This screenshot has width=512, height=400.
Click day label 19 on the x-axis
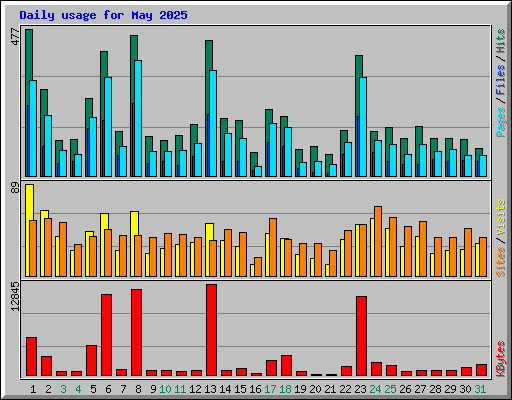click(300, 389)
